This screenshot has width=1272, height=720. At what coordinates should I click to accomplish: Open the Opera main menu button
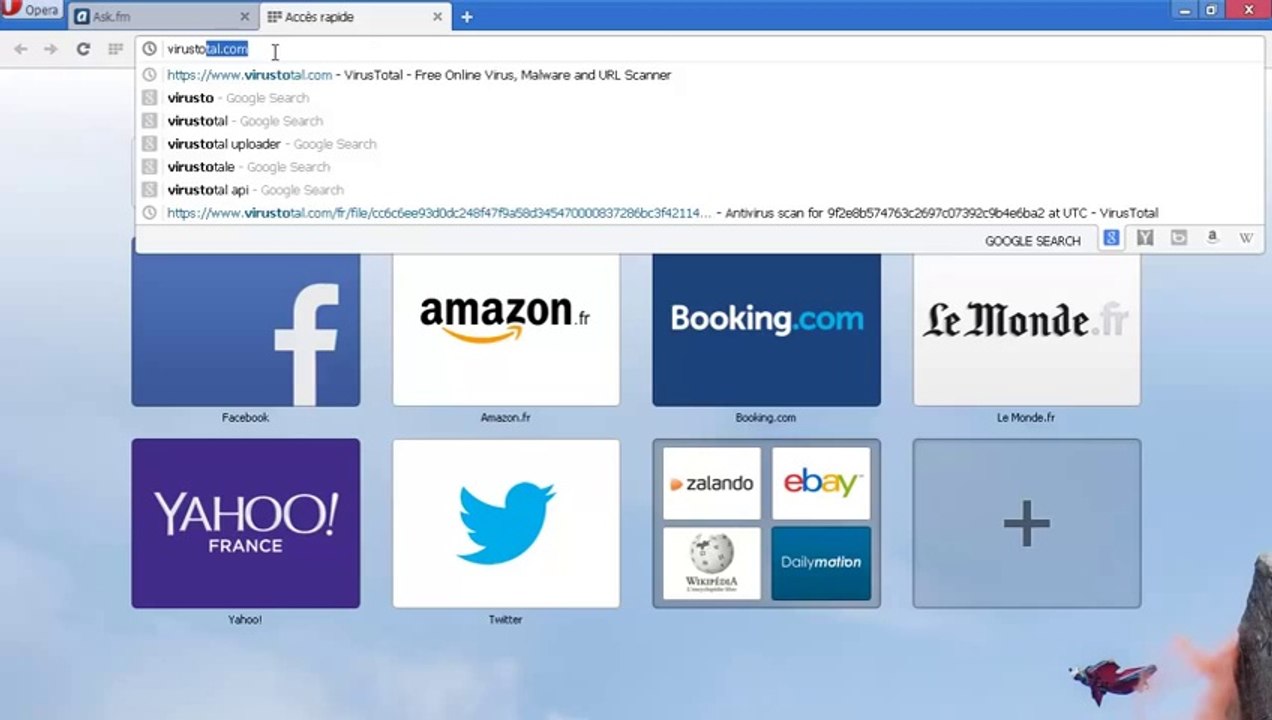pos(30,11)
